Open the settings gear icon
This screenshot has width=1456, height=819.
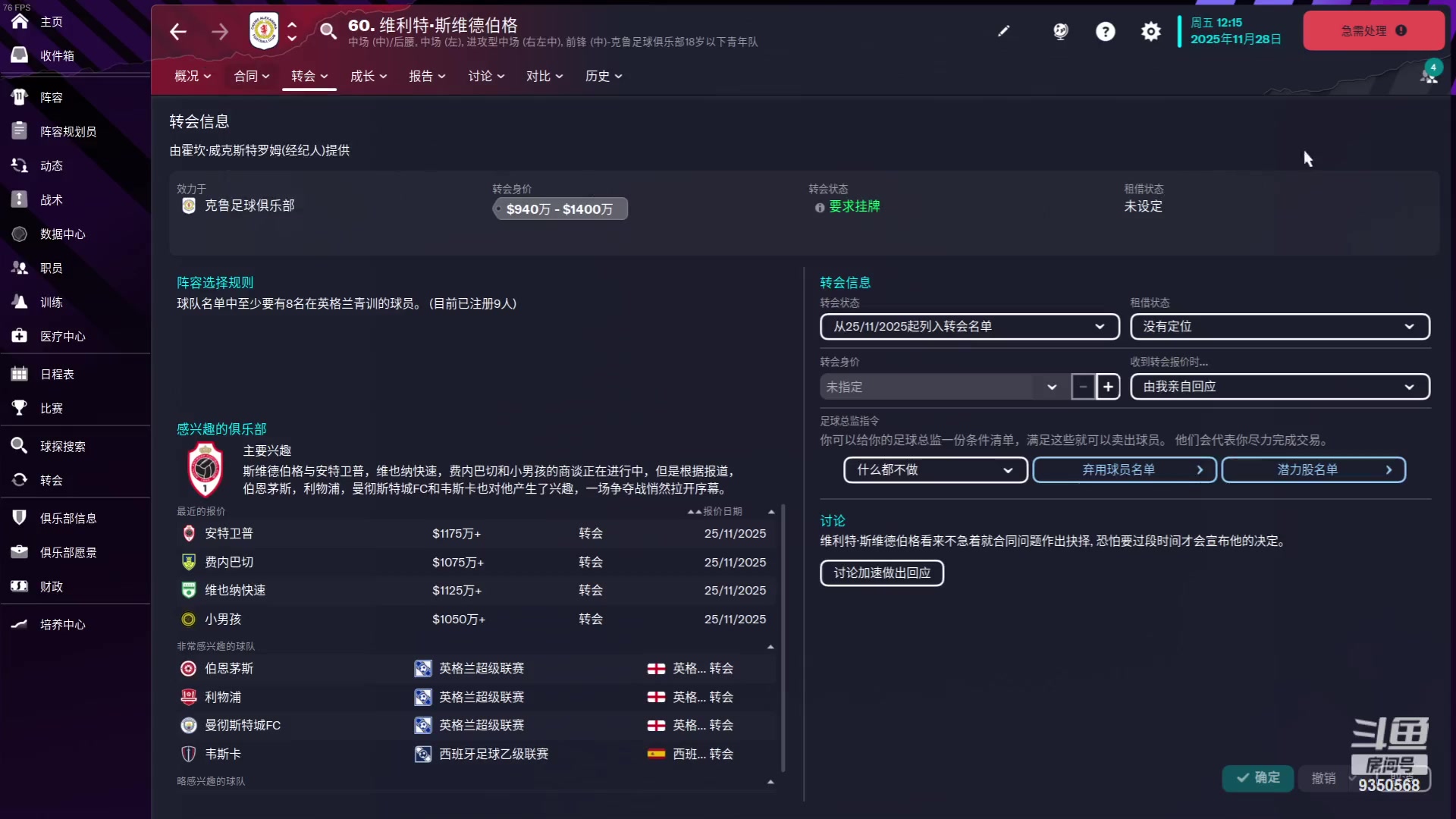[1150, 31]
